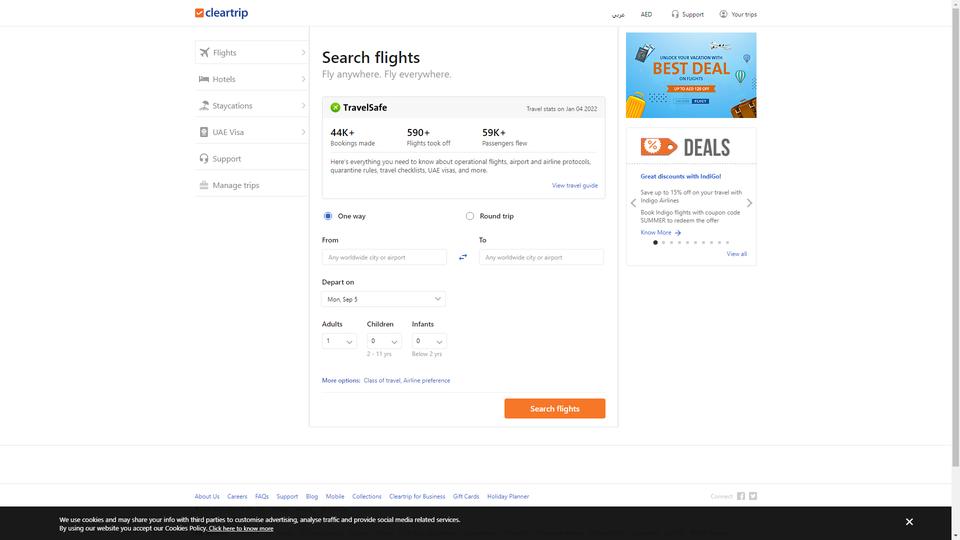Open Click here to know more cookie link
The height and width of the screenshot is (540, 960).
pyautogui.click(x=241, y=528)
